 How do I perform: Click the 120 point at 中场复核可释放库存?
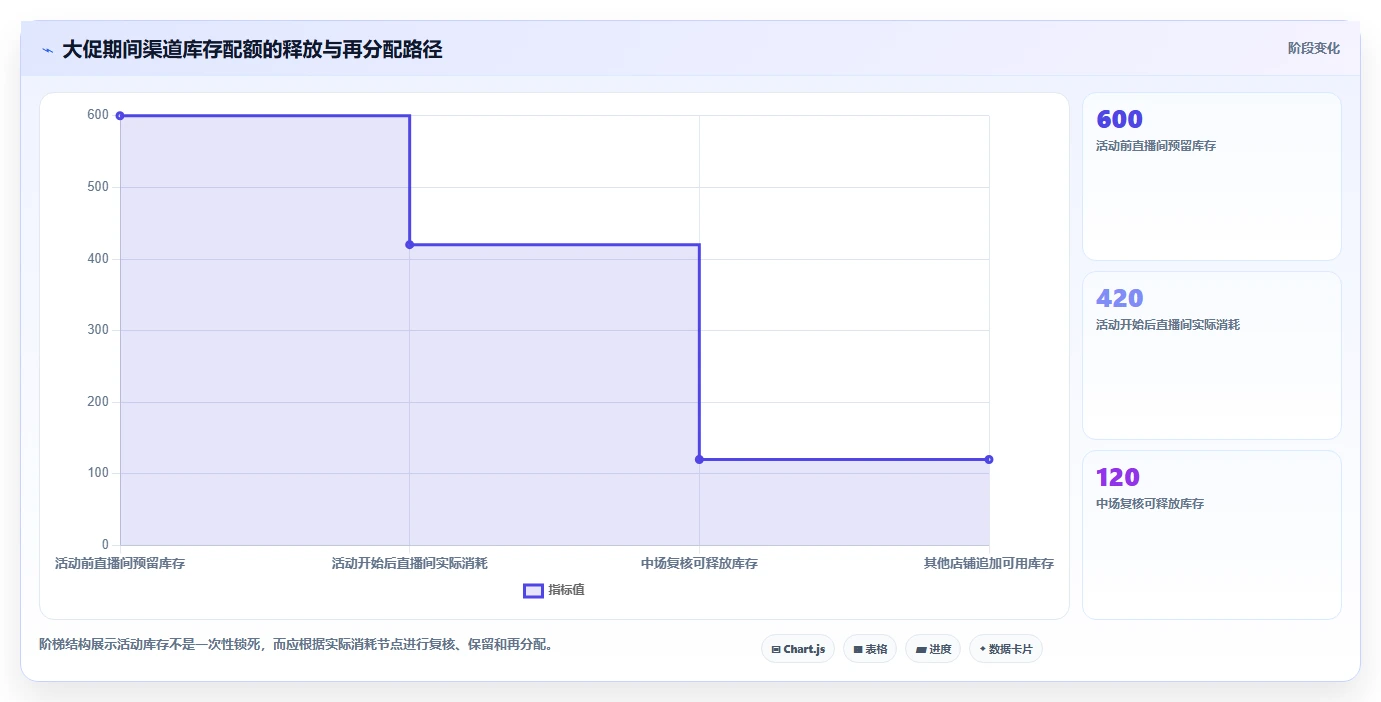(x=699, y=460)
